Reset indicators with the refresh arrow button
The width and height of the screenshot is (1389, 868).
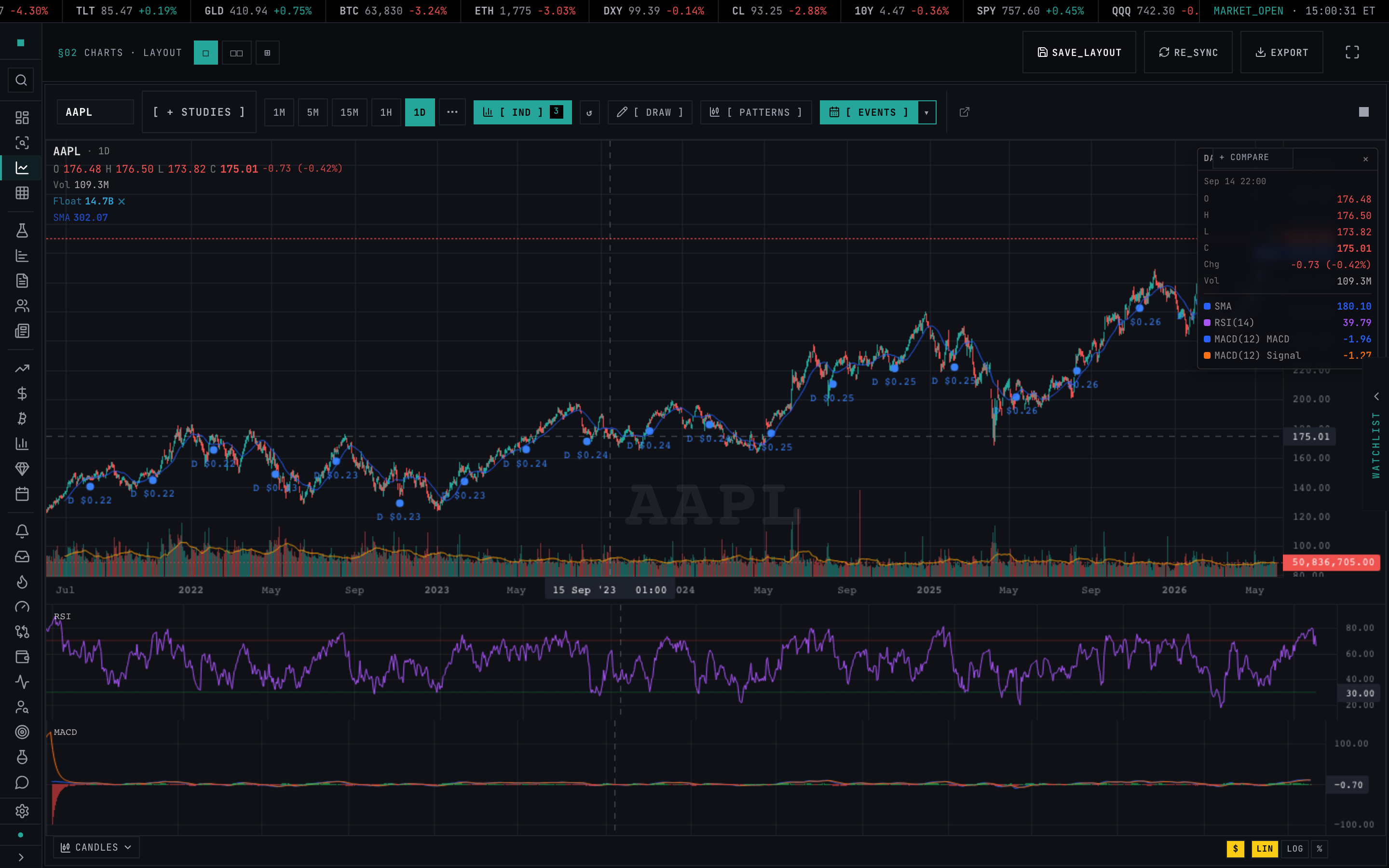click(589, 112)
